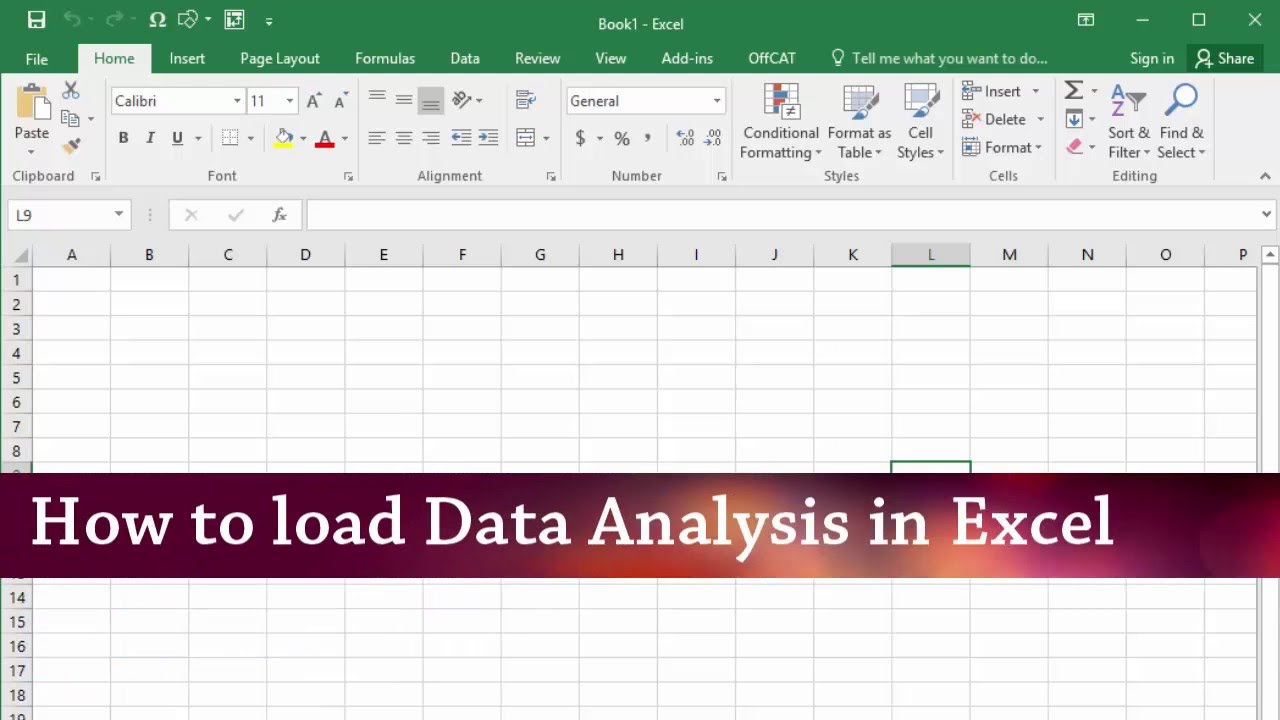
Task: Increase indent icon
Action: pyautogui.click(x=488, y=138)
